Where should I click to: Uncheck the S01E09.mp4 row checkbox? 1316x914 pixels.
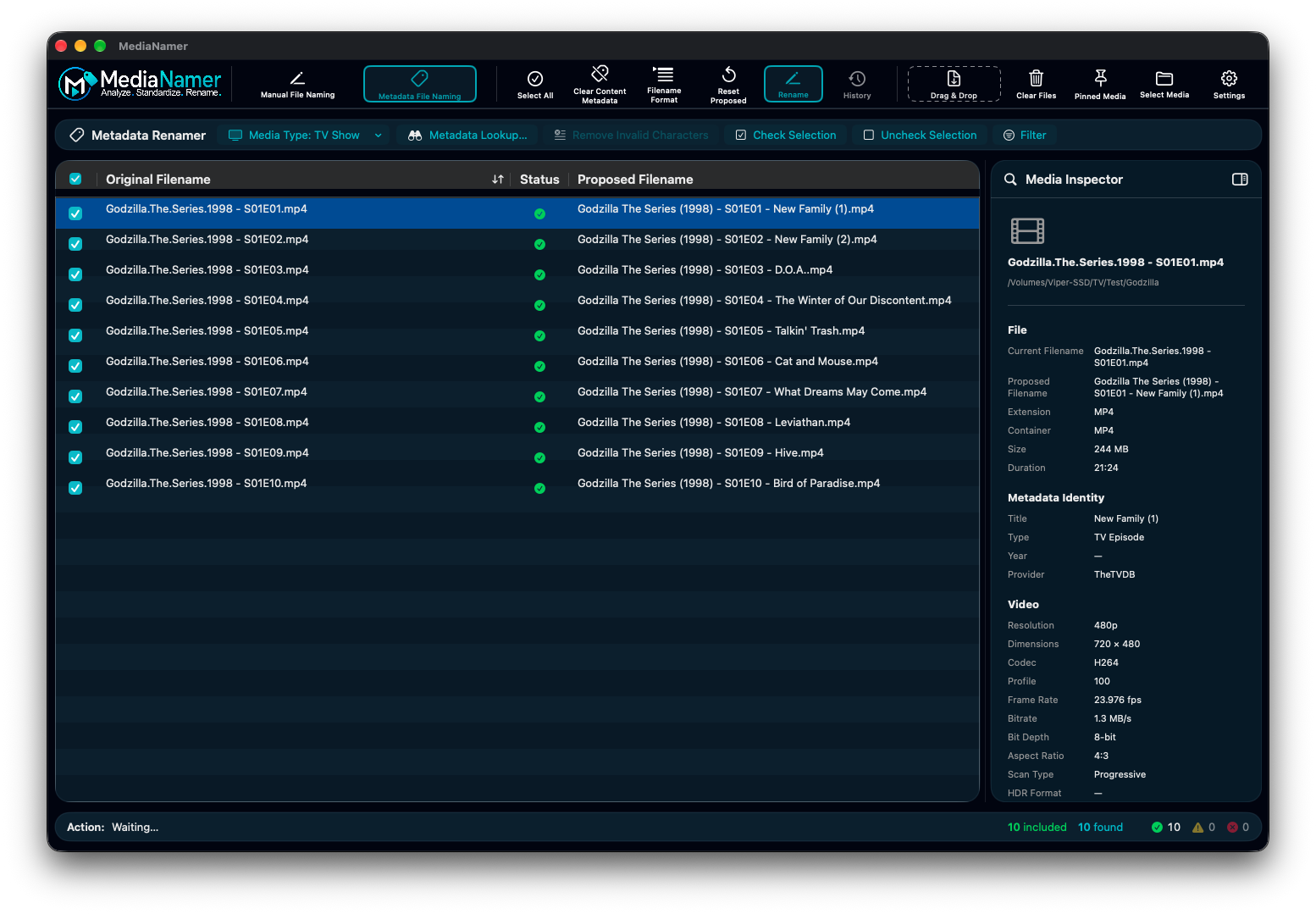(75, 457)
